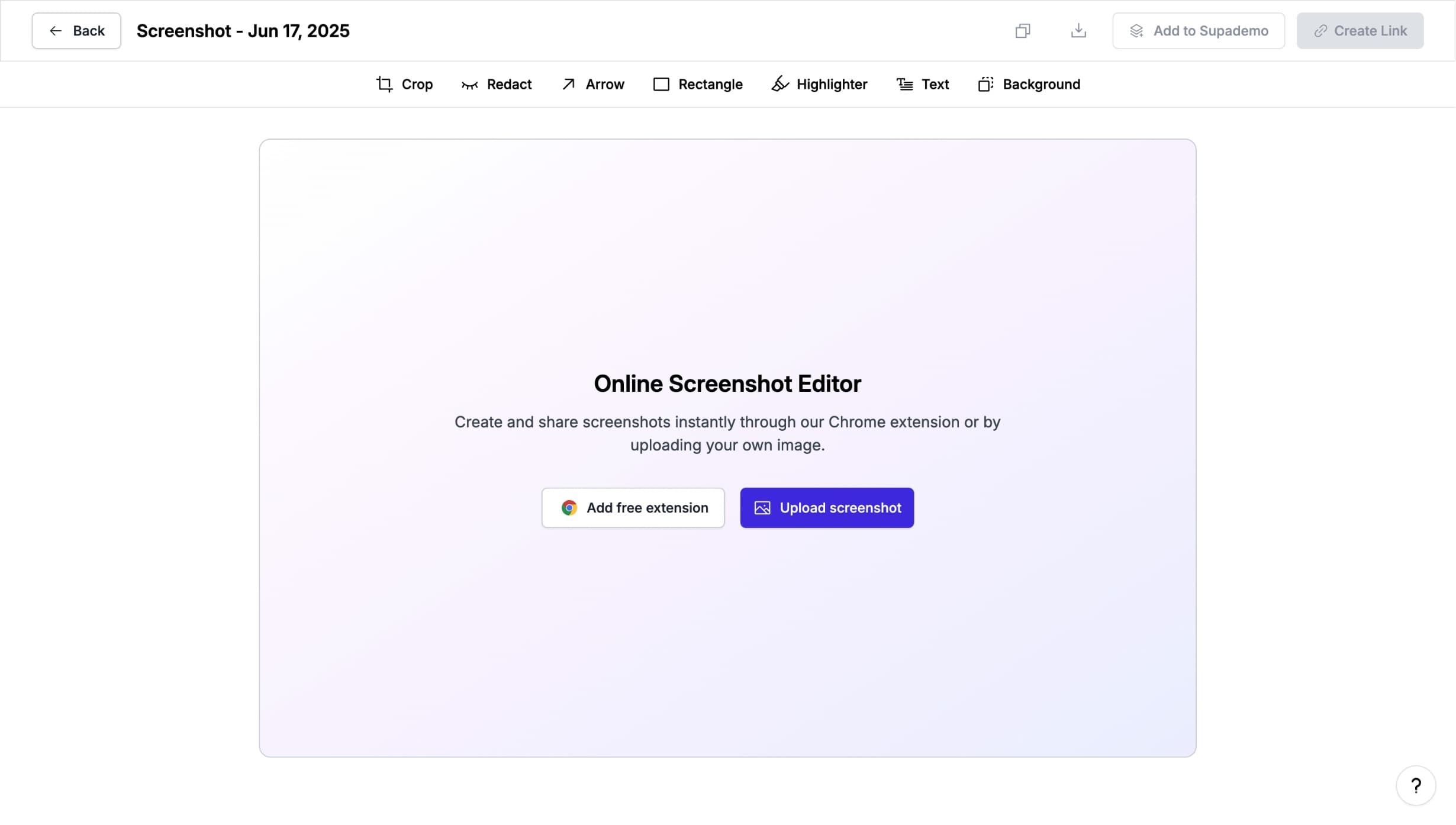This screenshot has width=1456, height=825.
Task: Click Create Link
Action: point(1360,30)
